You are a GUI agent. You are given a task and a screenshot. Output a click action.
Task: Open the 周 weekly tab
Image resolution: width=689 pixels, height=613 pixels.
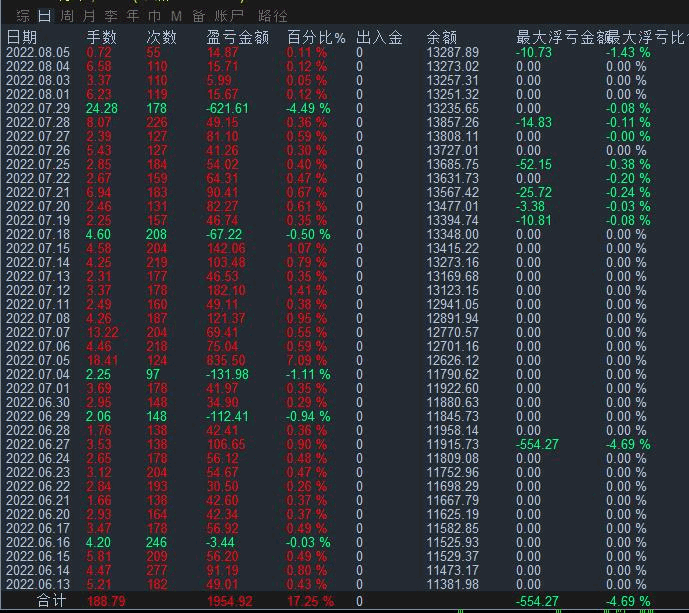(66, 16)
